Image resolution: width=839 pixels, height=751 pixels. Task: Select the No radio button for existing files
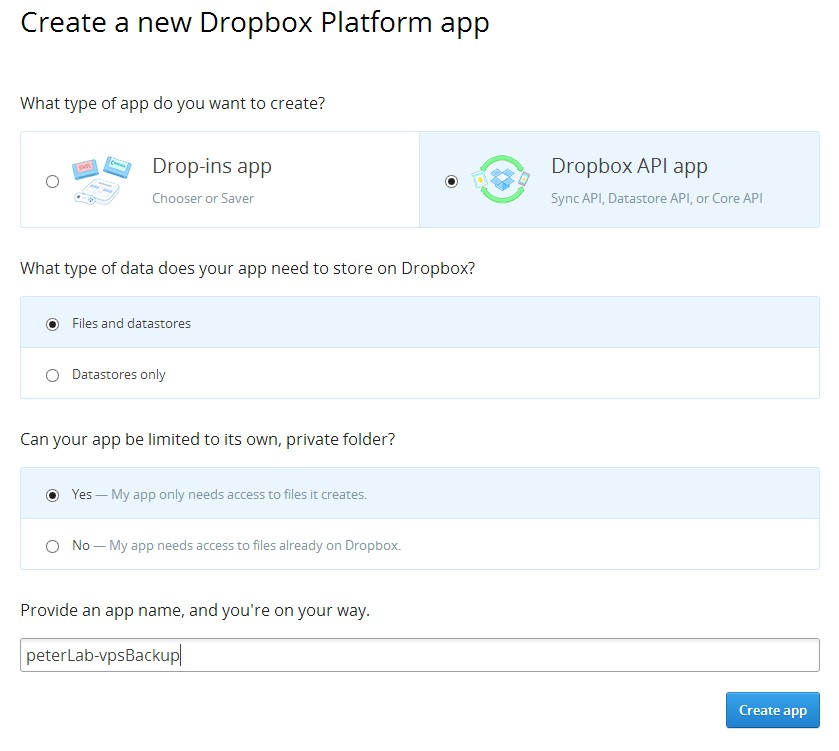click(x=52, y=546)
